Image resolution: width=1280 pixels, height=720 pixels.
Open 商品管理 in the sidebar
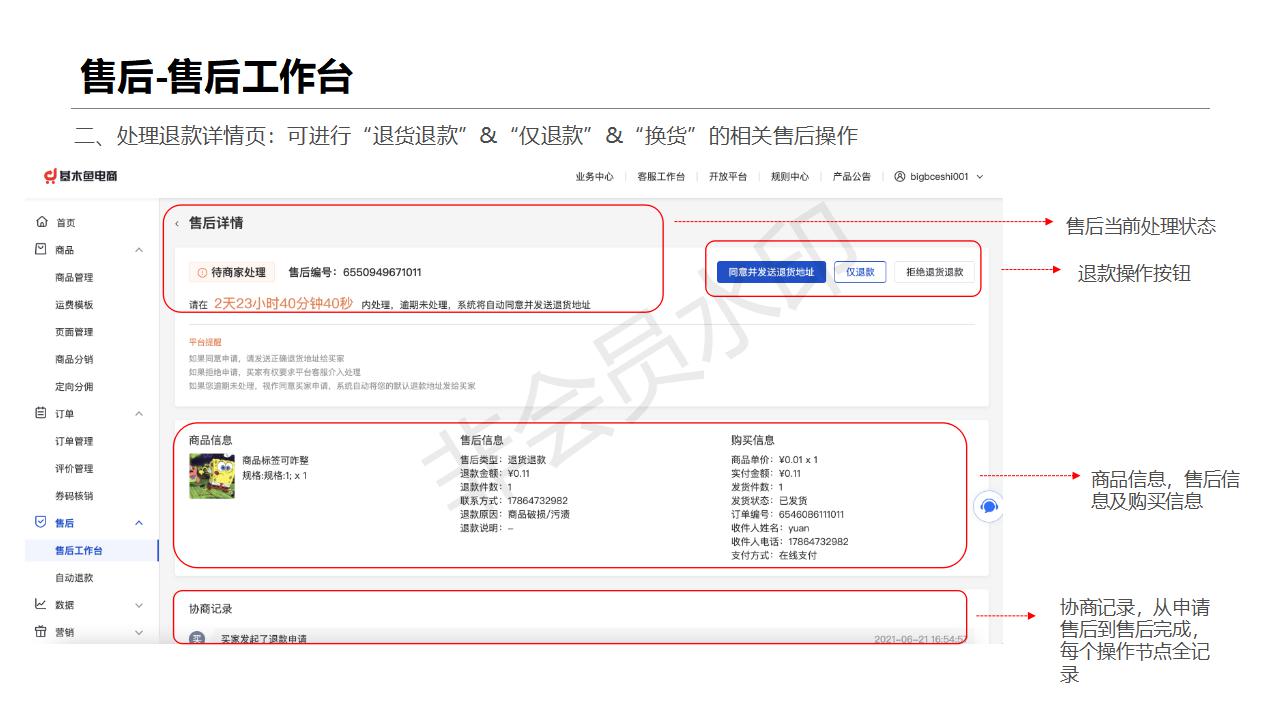point(74,277)
